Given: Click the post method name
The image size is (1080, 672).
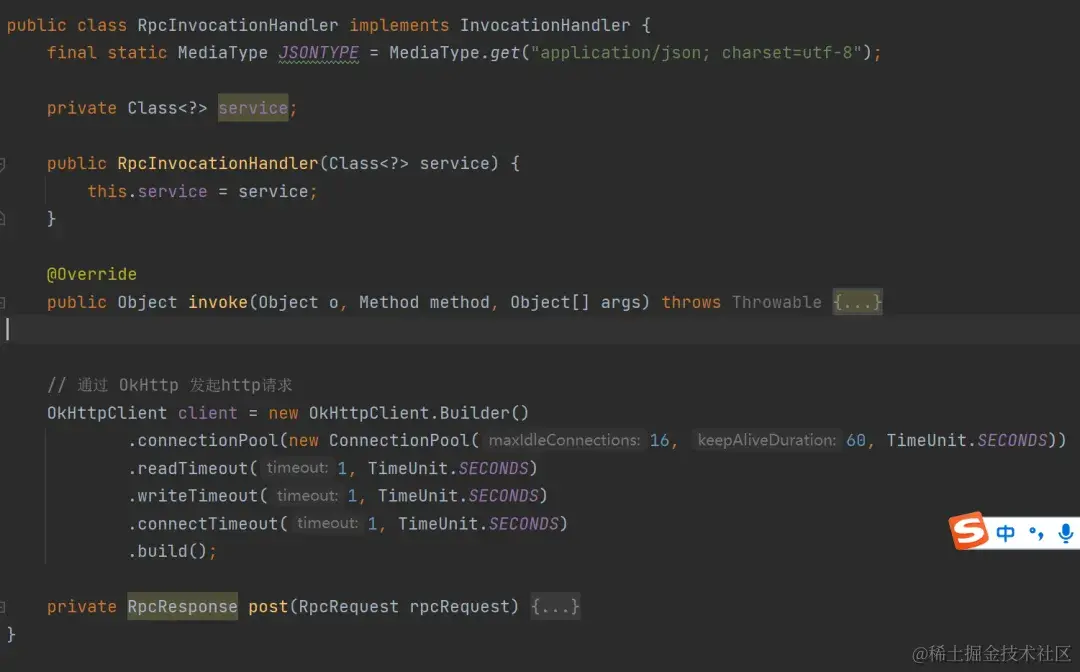Looking at the screenshot, I should 268,607.
